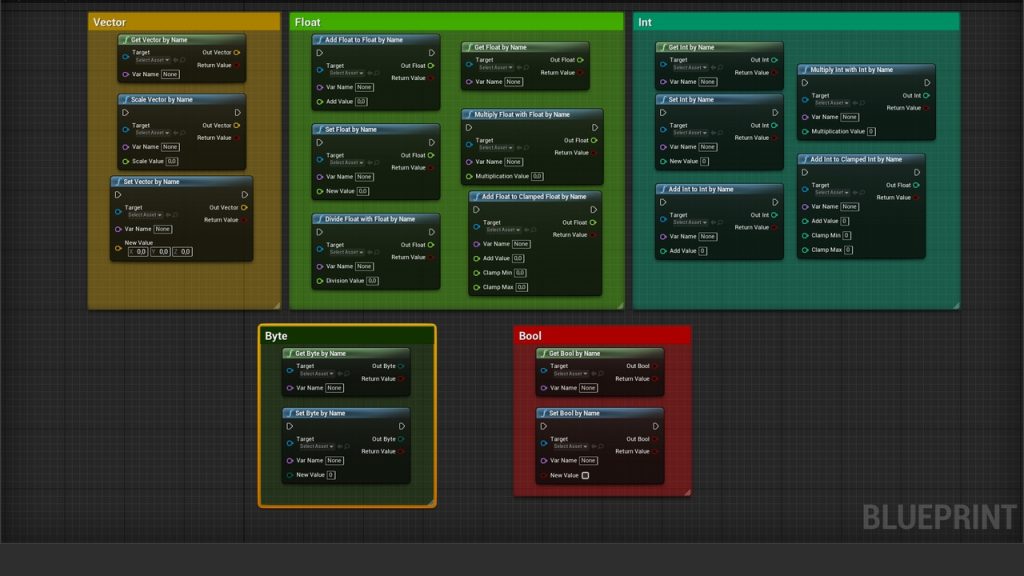Image resolution: width=1024 pixels, height=576 pixels.
Task: Click the input execution pin on Set Float by Name
Action: [x=320, y=142]
